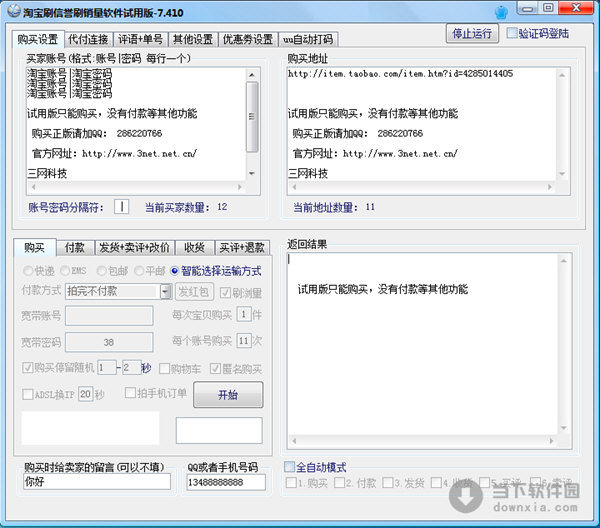This screenshot has width=600, height=528.
Task: Select the EMS radio button
Action: (x=65, y=271)
